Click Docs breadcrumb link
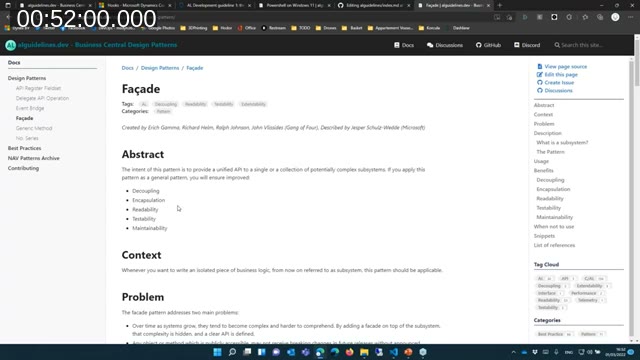The height and width of the screenshot is (360, 640). pyautogui.click(x=127, y=68)
